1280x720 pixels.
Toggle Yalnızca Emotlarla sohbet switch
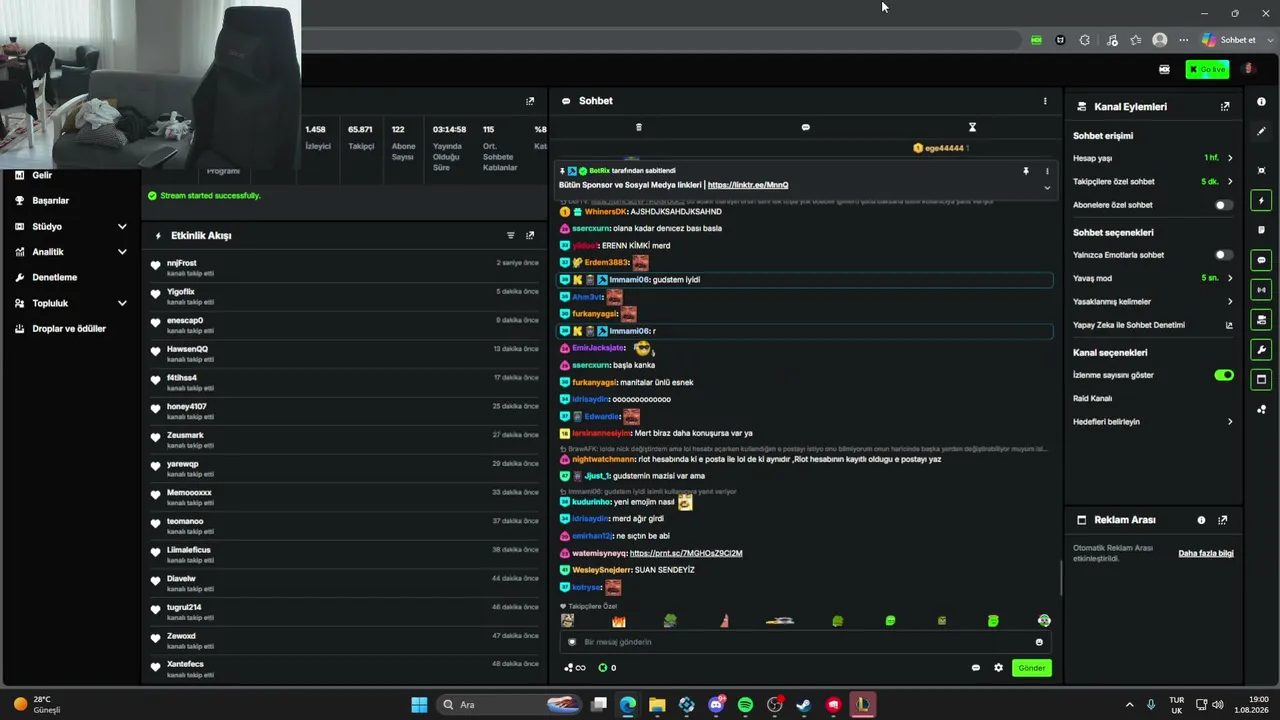1223,255
